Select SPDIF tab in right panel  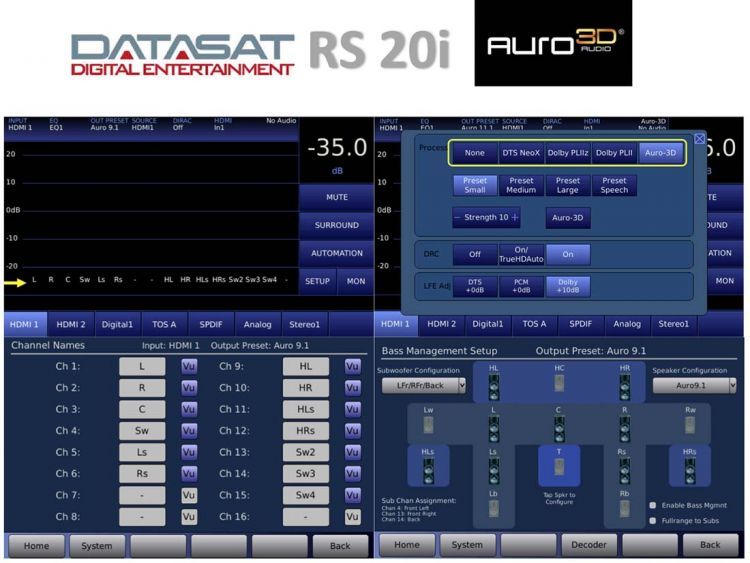581,324
